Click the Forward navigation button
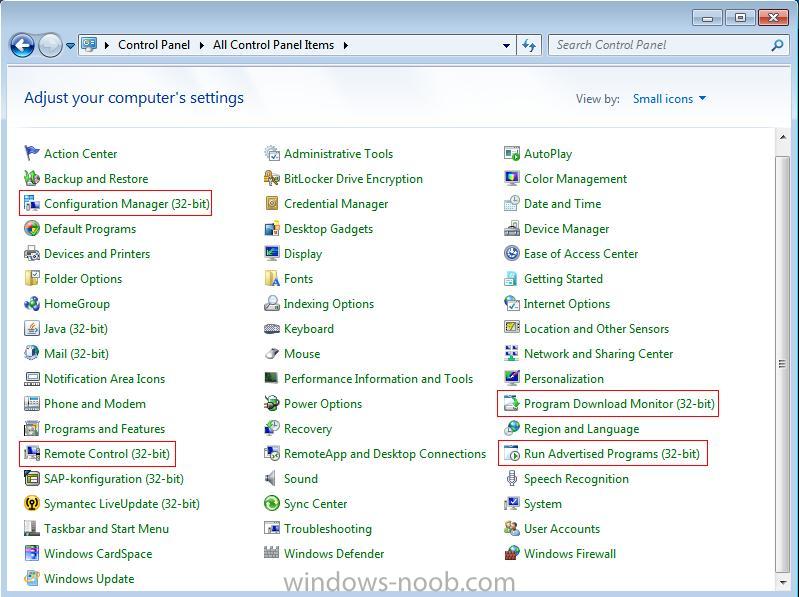This screenshot has height=597, width=799. click(50, 45)
